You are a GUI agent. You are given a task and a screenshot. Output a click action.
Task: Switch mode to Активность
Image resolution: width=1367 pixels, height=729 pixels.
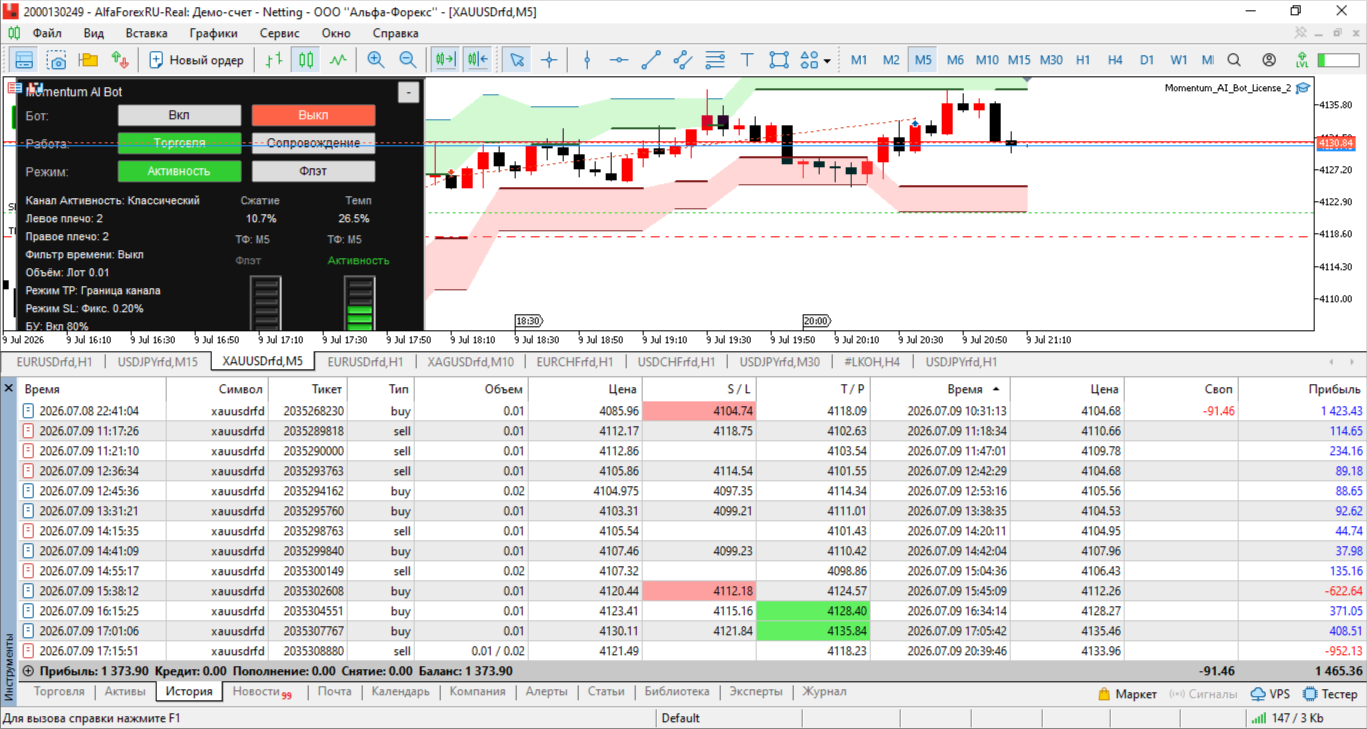(179, 171)
